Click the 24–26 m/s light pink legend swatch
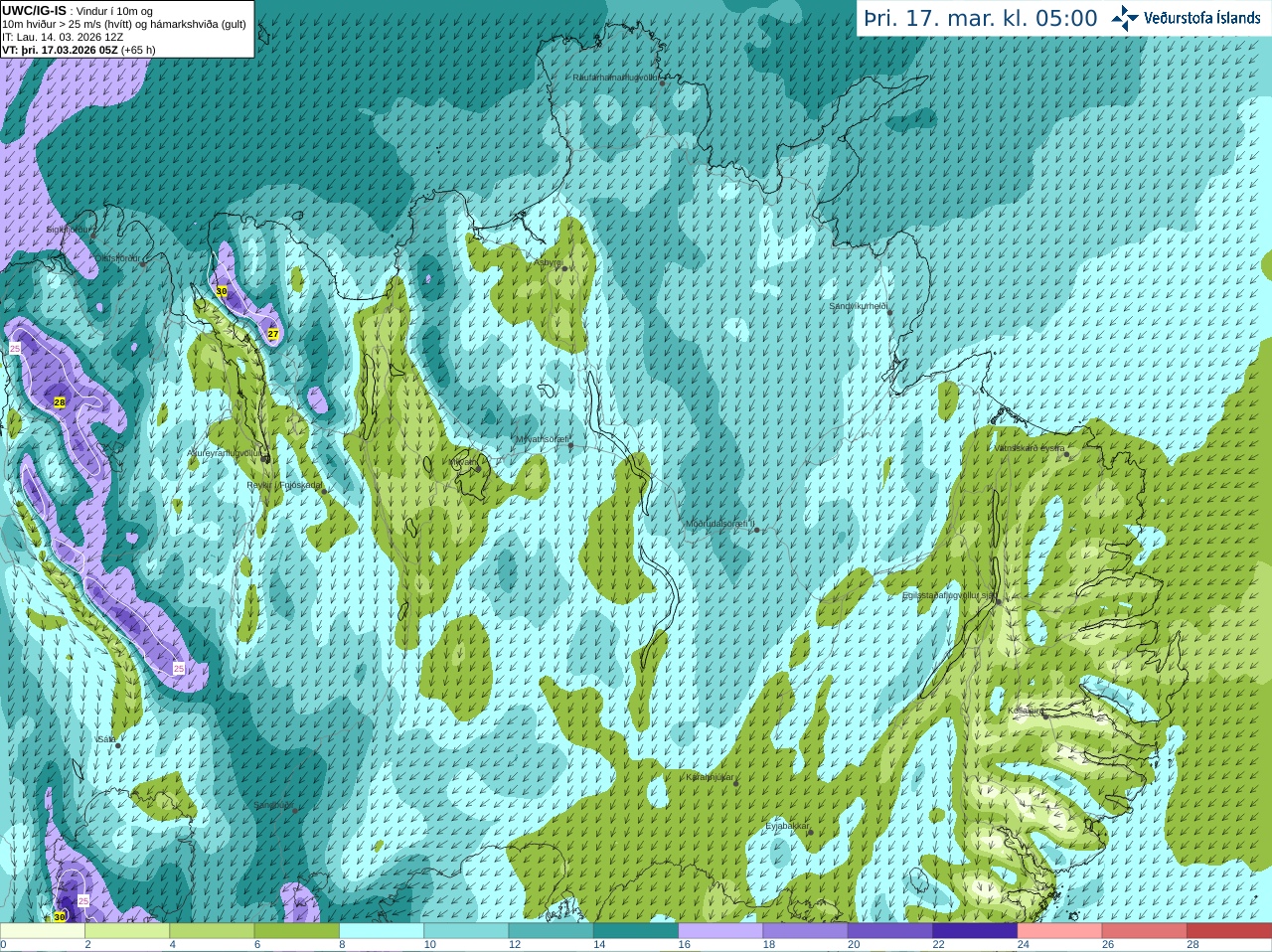1272x952 pixels. click(x=1060, y=931)
